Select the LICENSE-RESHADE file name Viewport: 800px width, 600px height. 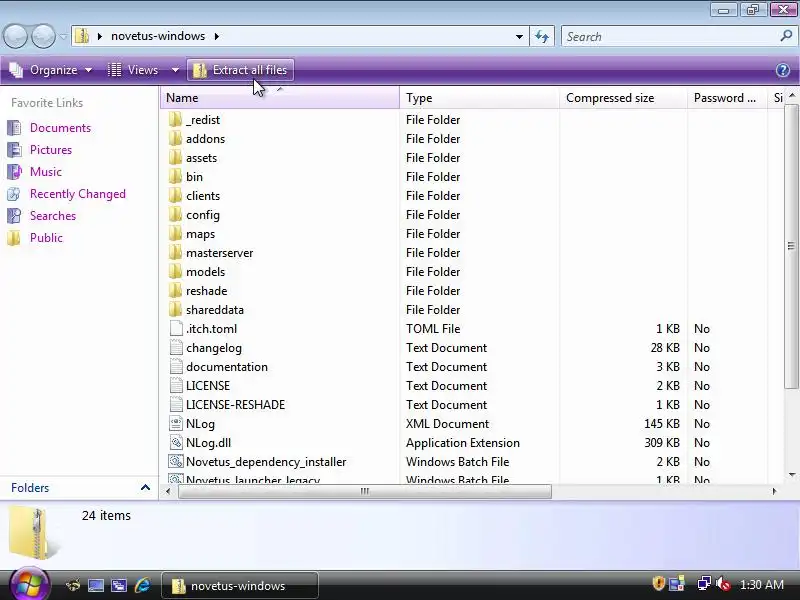235,404
